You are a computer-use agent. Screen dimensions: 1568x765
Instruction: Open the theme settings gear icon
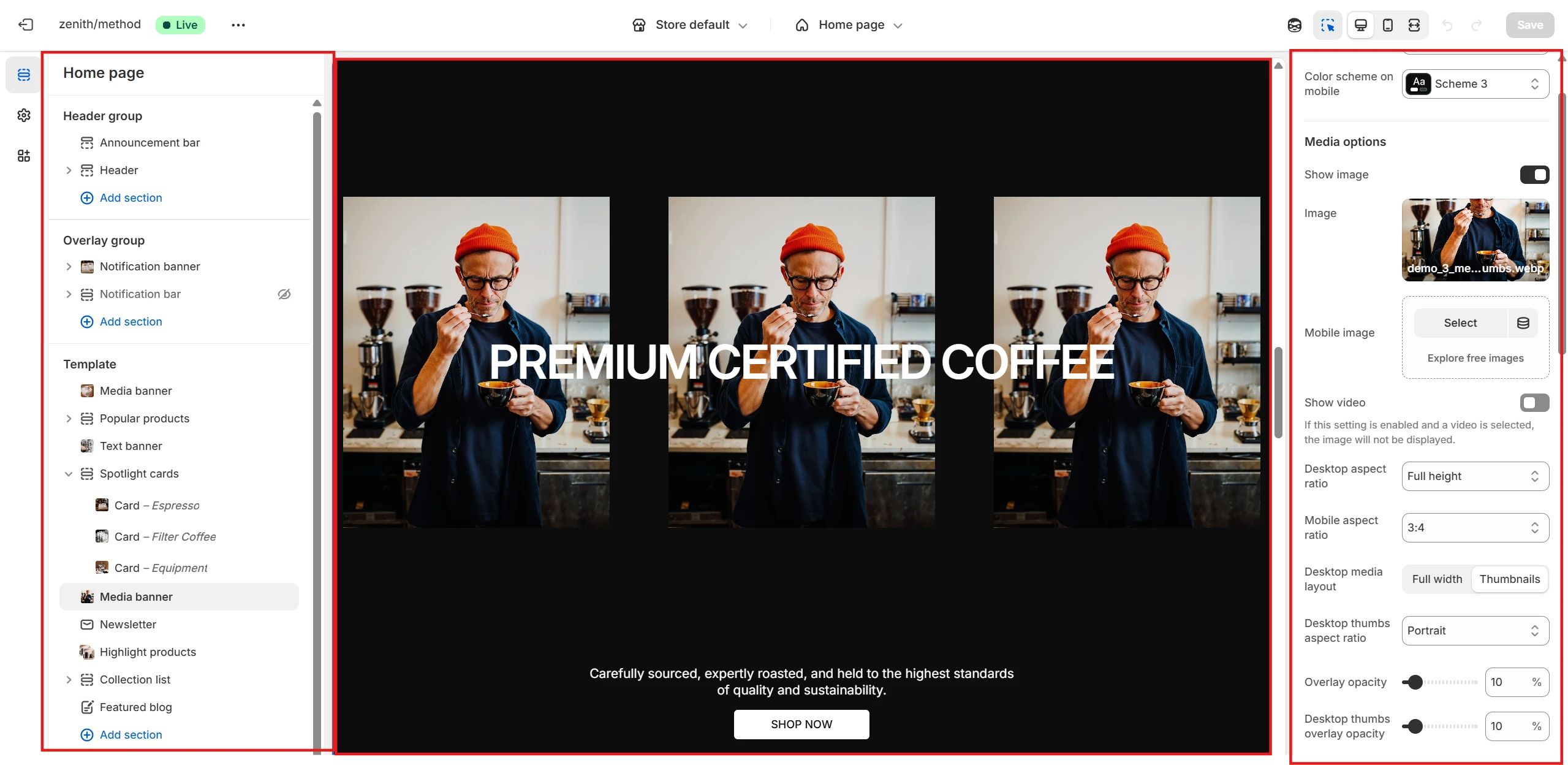(24, 115)
